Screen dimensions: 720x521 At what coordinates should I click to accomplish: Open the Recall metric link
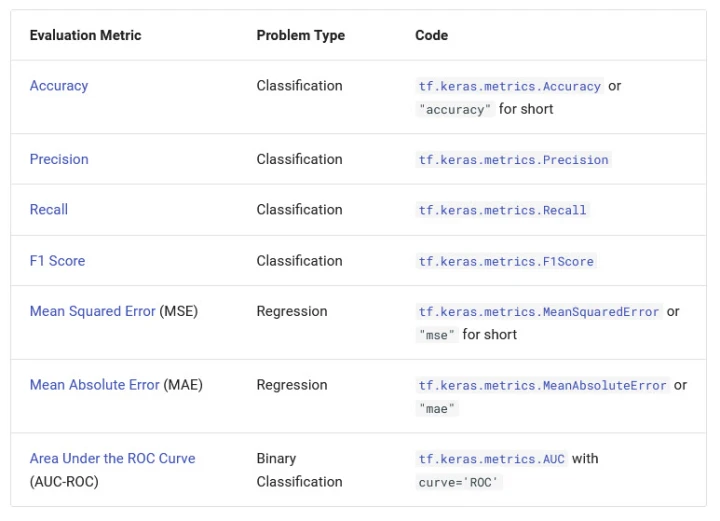(49, 210)
